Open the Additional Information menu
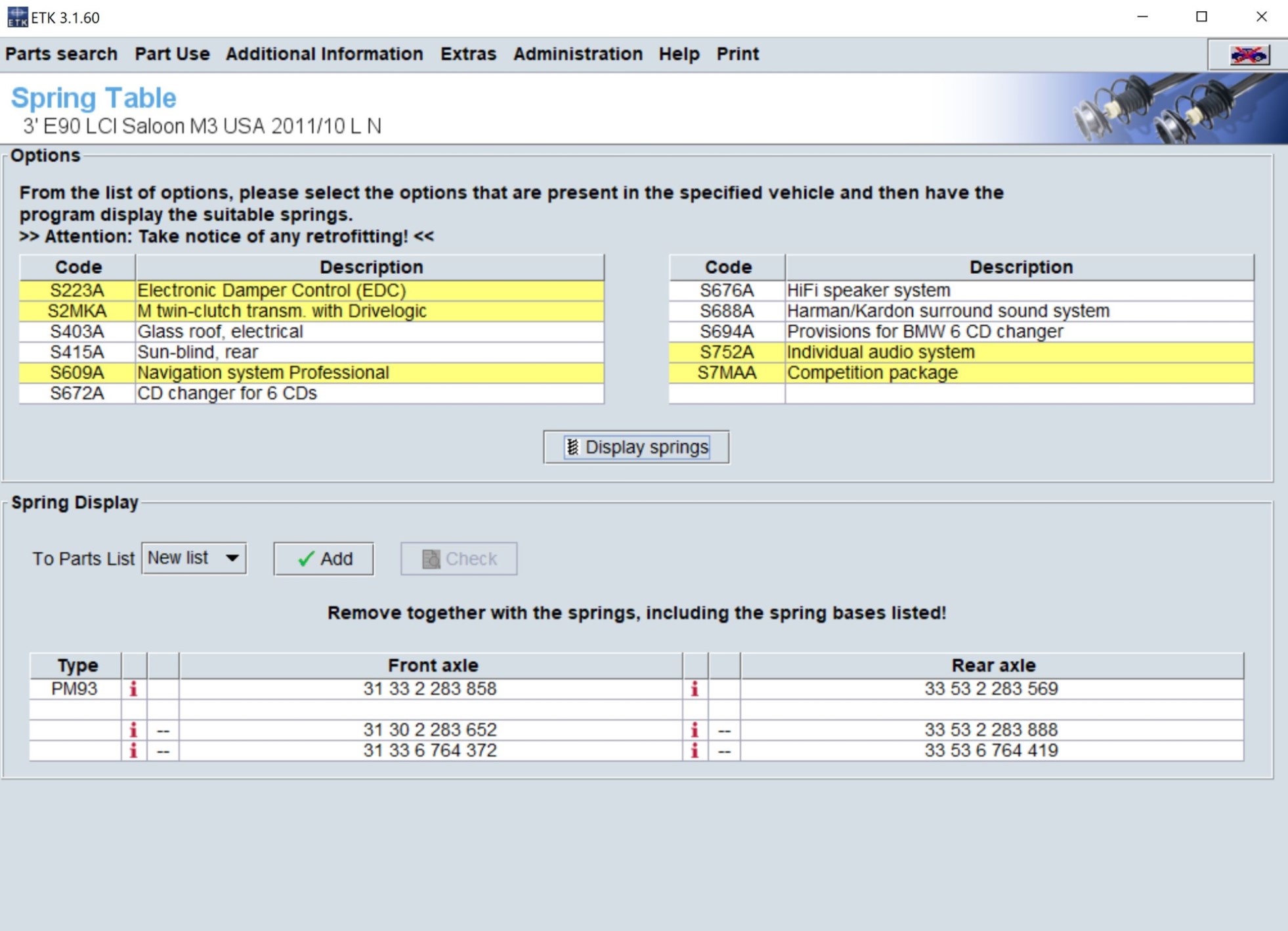Image resolution: width=1288 pixels, height=931 pixels. [324, 54]
